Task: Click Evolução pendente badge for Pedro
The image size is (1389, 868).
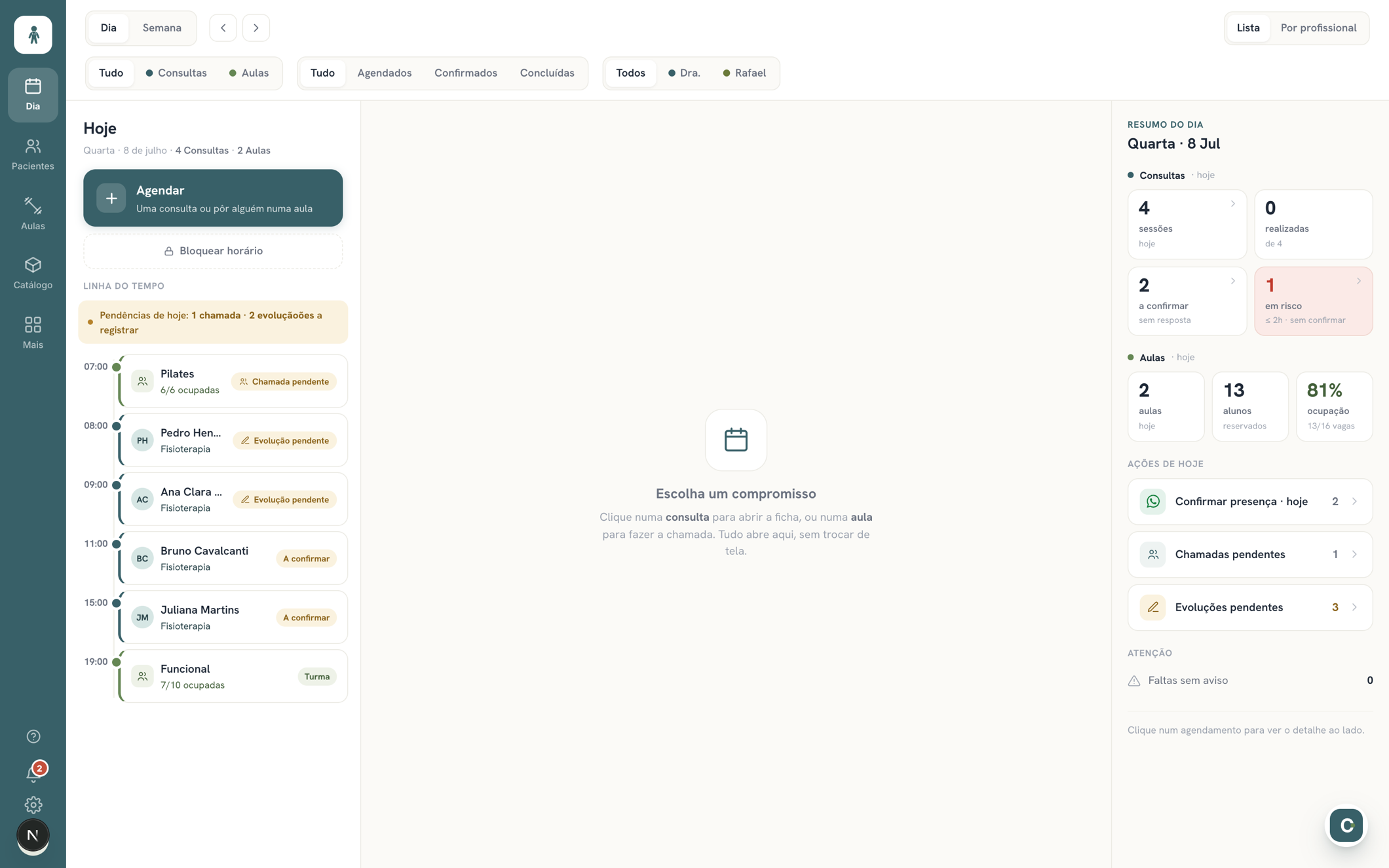Action: (284, 441)
